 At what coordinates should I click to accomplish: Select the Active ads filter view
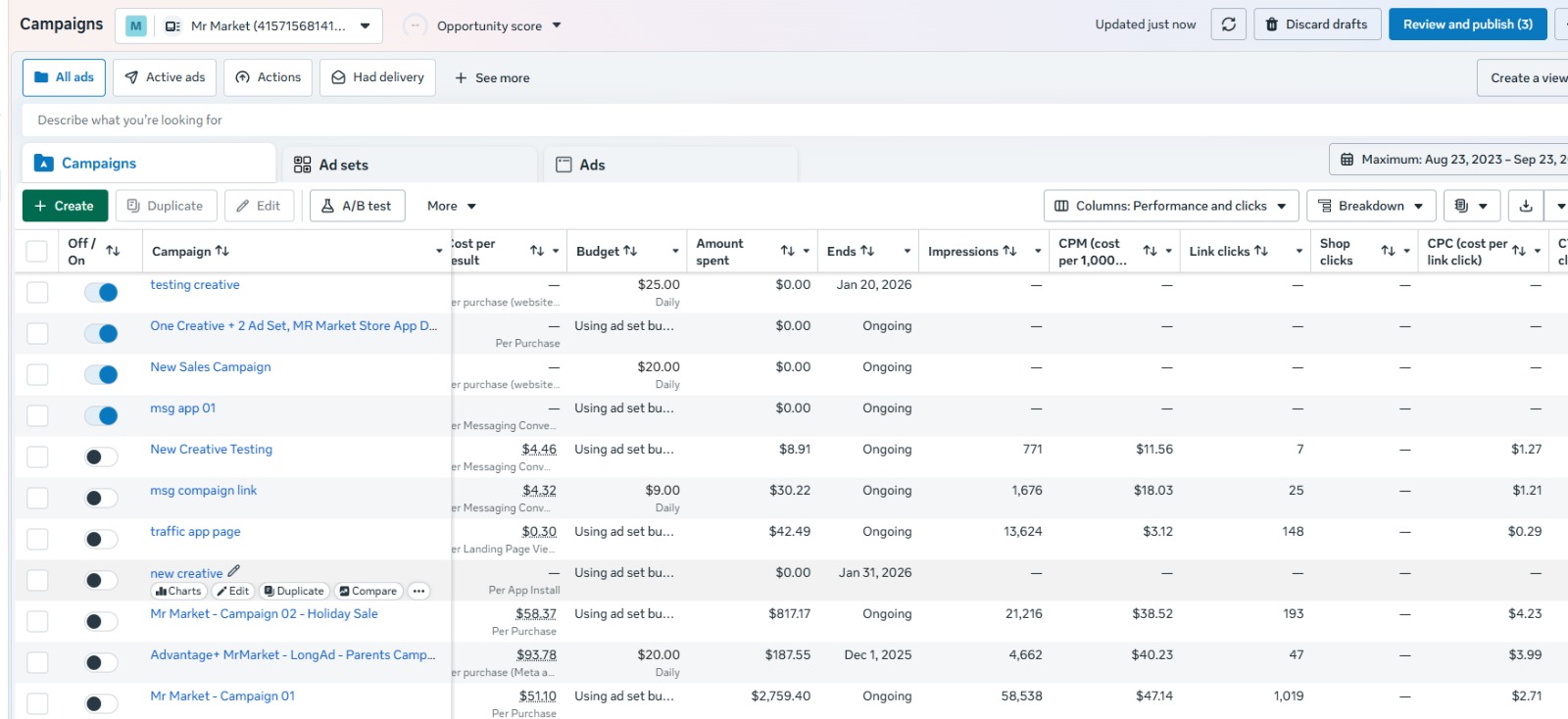pyautogui.click(x=165, y=77)
